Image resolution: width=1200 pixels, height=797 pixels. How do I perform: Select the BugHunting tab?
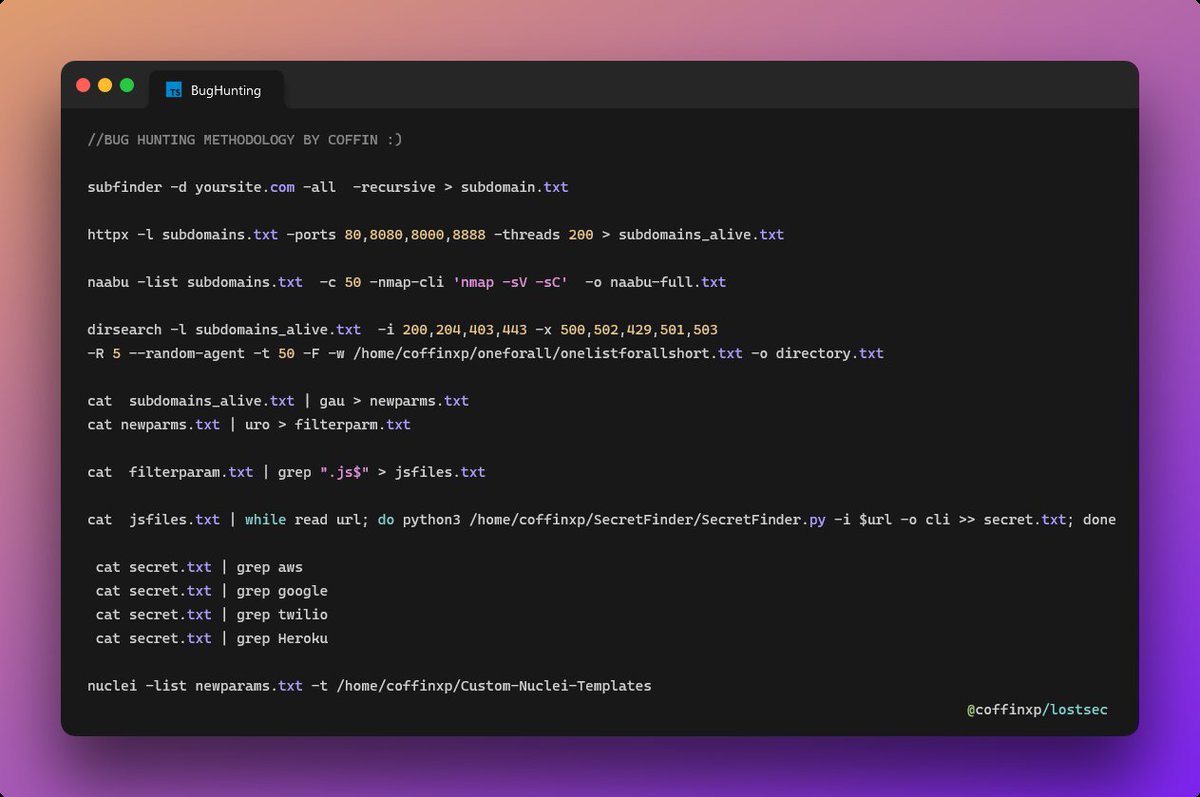(216, 90)
